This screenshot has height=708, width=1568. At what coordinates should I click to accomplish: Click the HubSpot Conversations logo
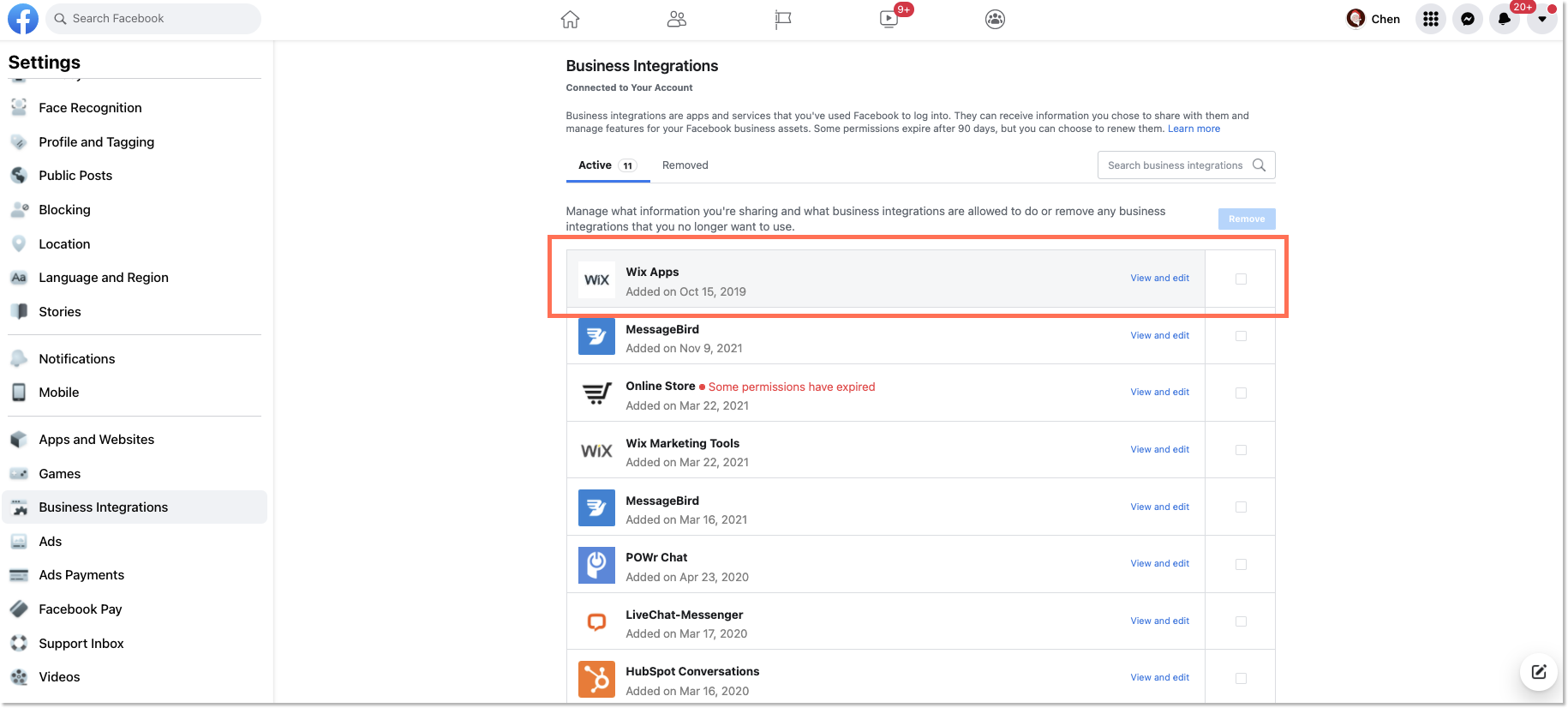[596, 679]
